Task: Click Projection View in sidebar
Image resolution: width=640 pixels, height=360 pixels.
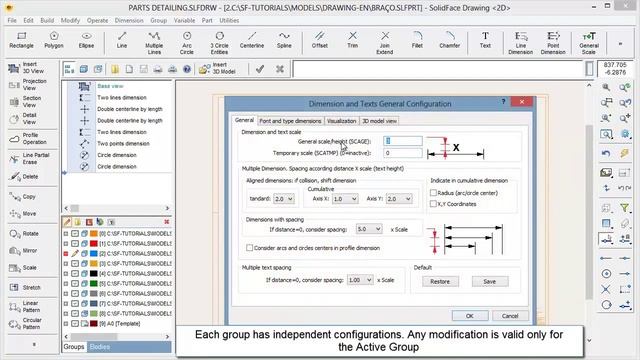Action: coord(28,84)
